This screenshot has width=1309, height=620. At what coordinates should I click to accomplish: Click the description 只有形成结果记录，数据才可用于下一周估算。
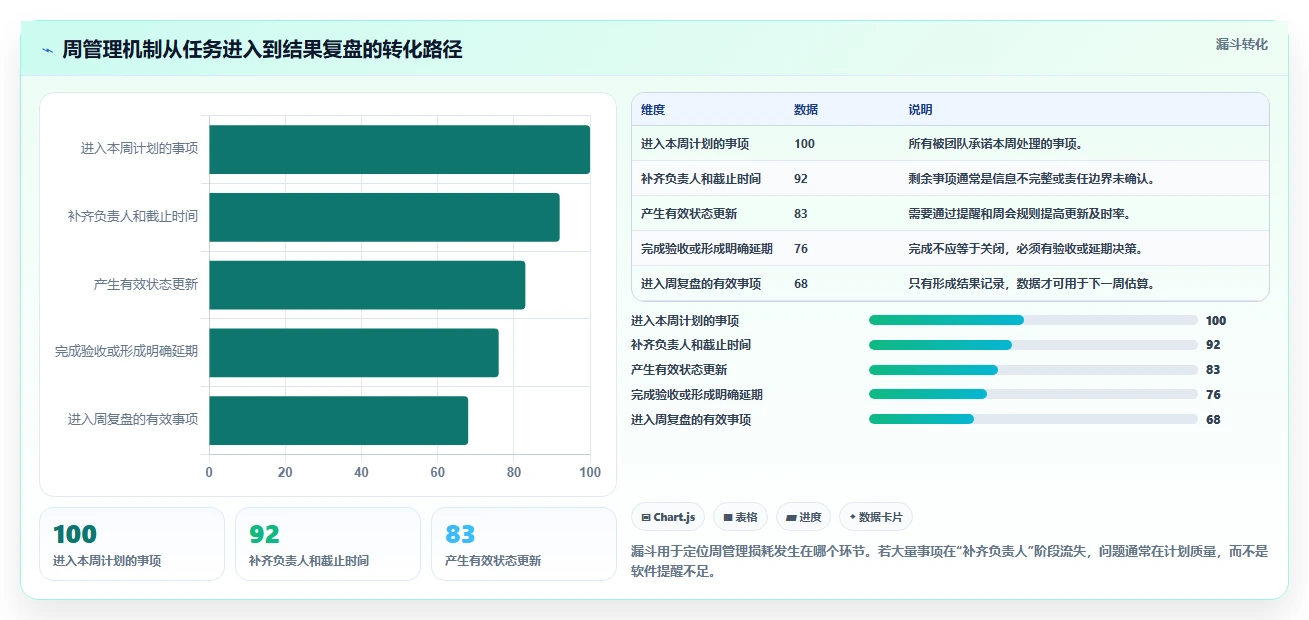pyautogui.click(x=1032, y=284)
